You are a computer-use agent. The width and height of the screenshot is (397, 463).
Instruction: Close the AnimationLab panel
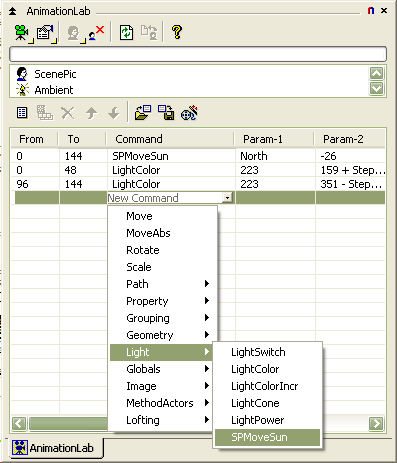(x=384, y=11)
